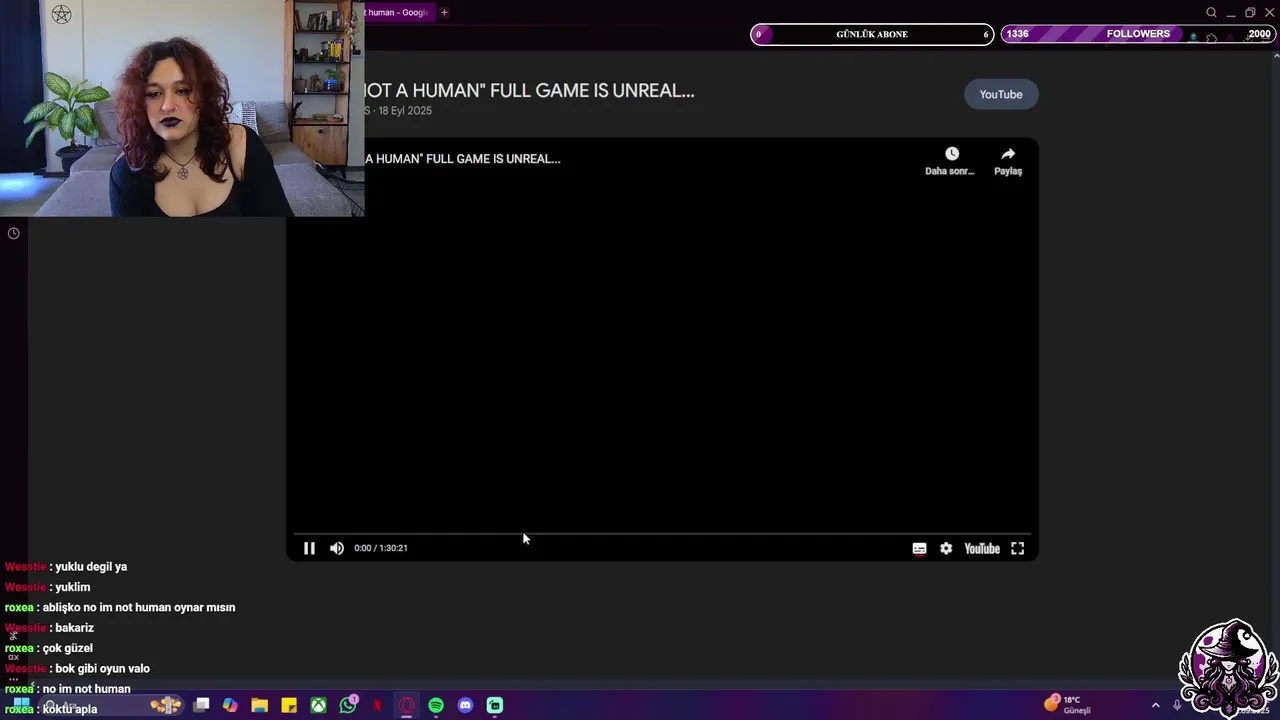Image resolution: width=1280 pixels, height=720 pixels.
Task: Enter fullscreen video mode
Action: [1017, 548]
